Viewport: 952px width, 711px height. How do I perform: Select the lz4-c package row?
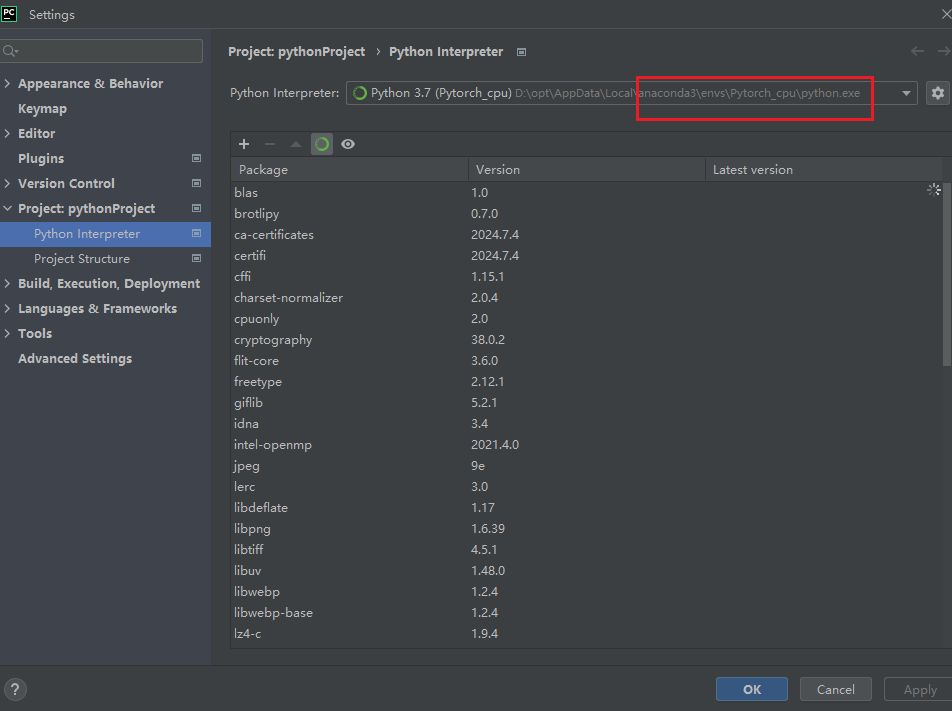[x=586, y=633]
